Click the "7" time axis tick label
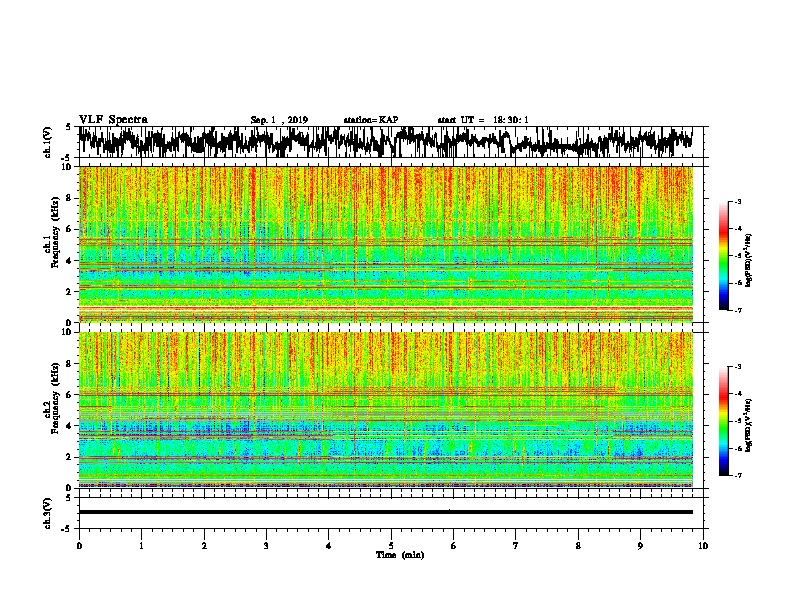792x612 pixels. tap(516, 546)
